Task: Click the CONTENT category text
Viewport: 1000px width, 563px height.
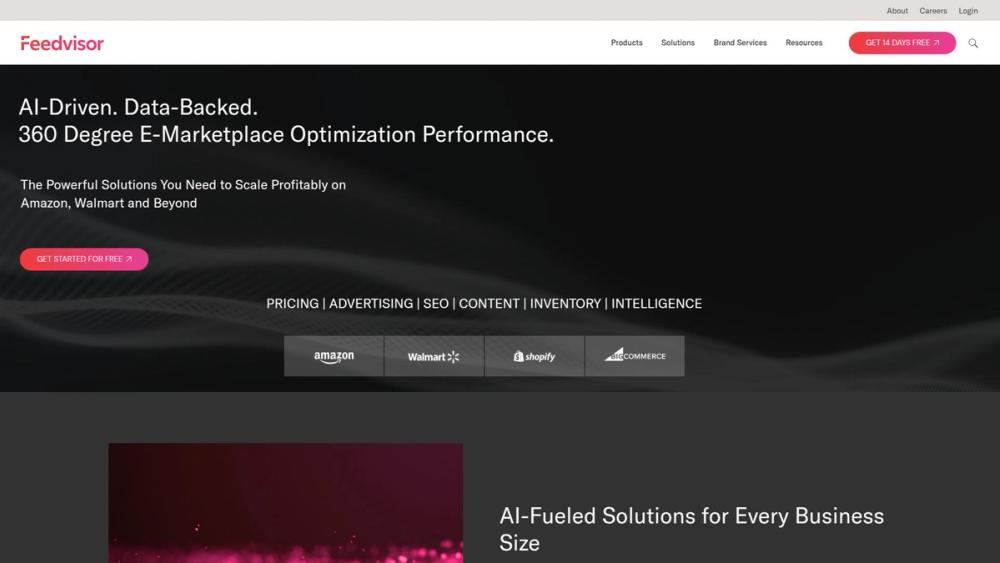Action: coord(489,303)
